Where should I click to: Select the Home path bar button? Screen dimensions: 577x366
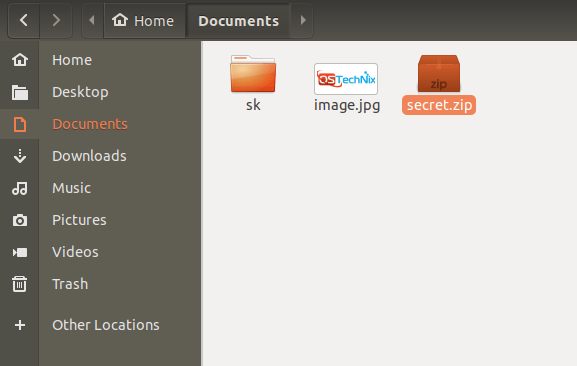point(145,20)
